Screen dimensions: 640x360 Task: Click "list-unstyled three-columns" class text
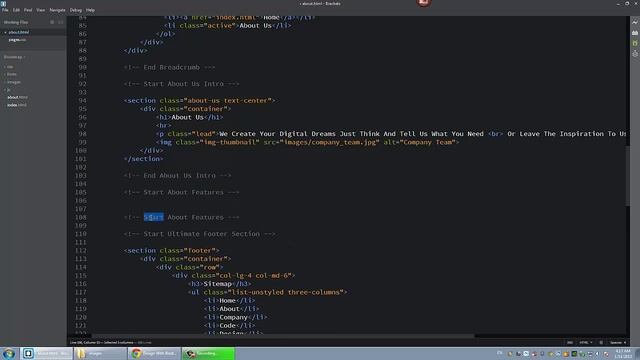(x=287, y=292)
